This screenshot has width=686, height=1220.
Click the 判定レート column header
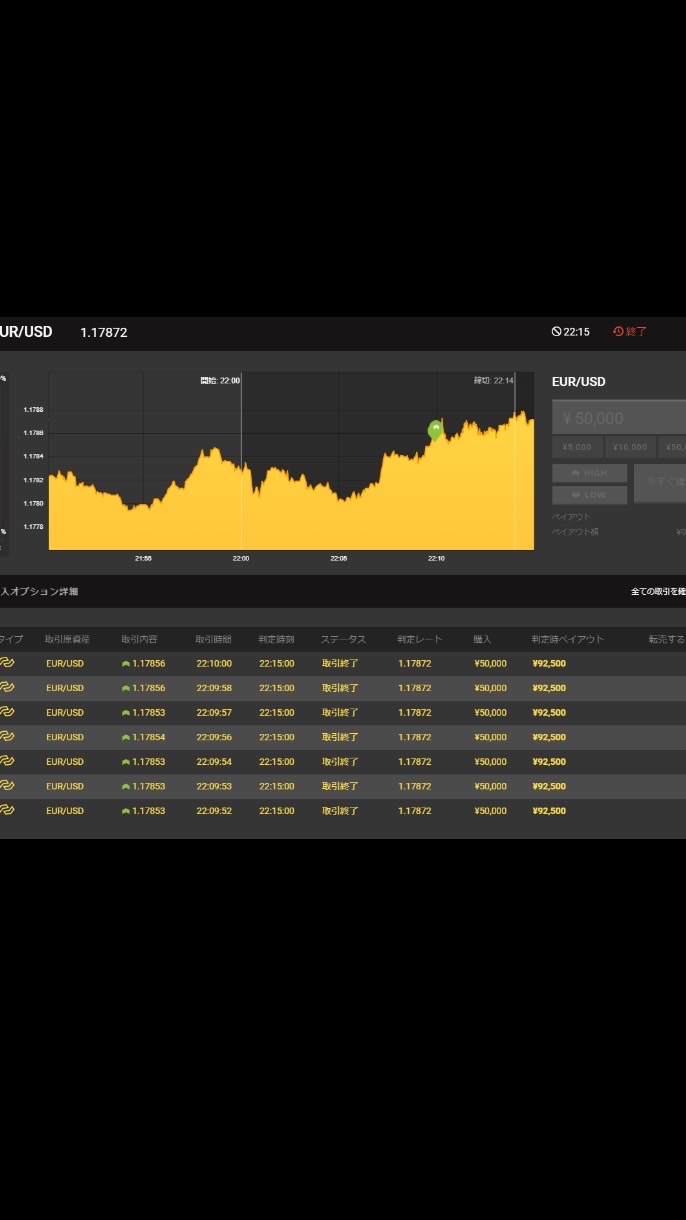tap(419, 639)
